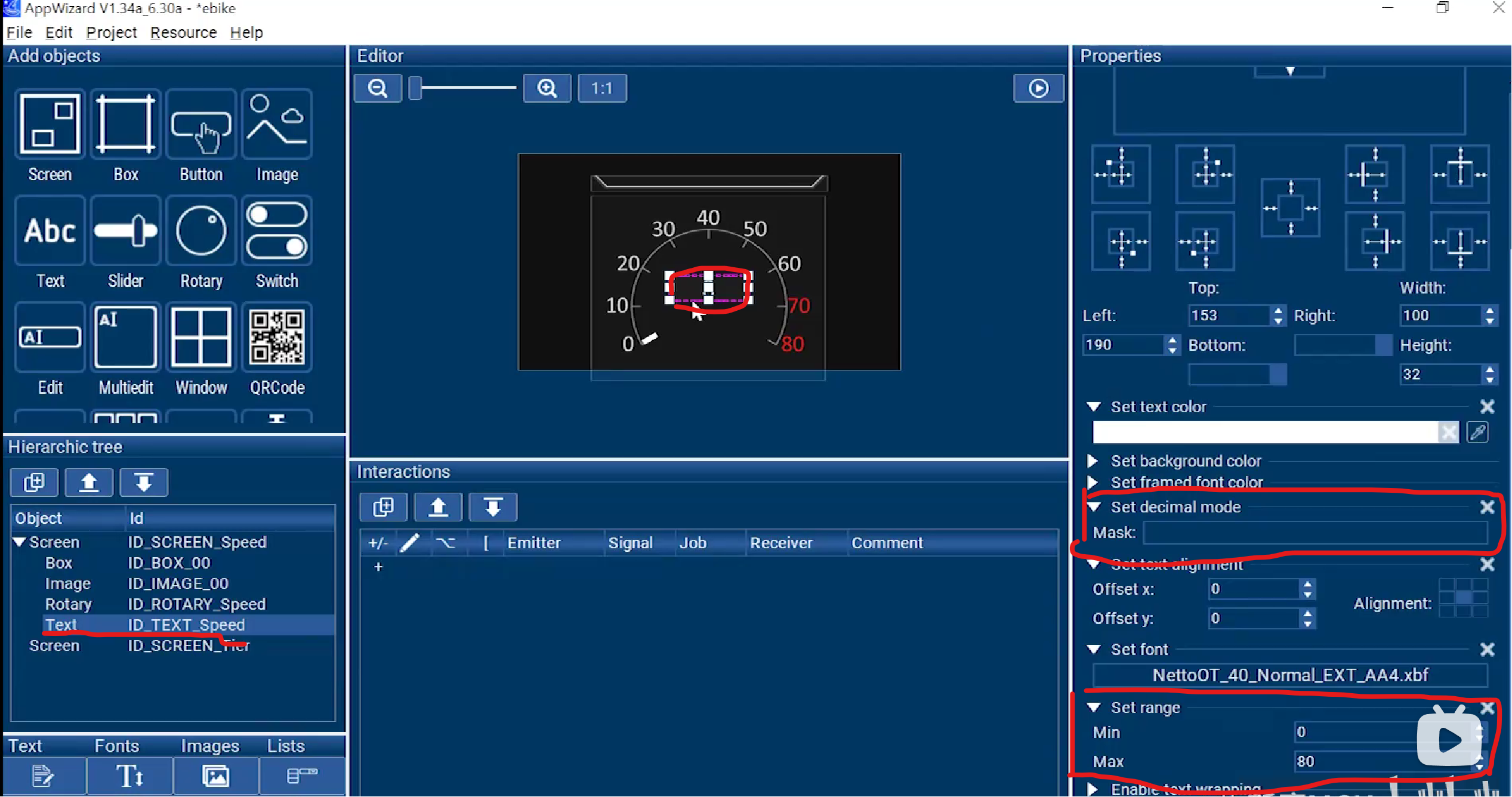The height and width of the screenshot is (797, 1512).
Task: Add a Rotary object
Action: coord(201,230)
